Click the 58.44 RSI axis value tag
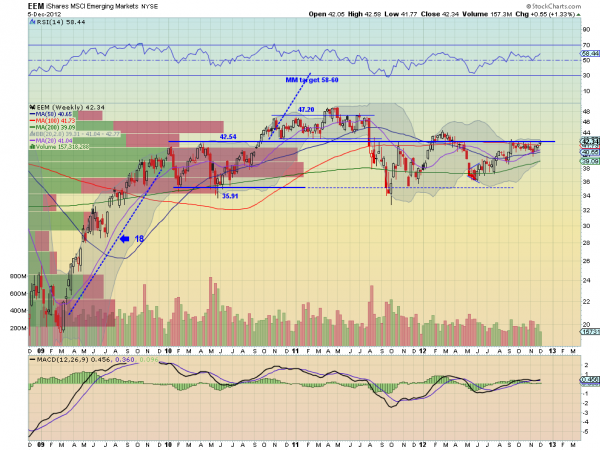This screenshot has height=450, width=600. 591,54
